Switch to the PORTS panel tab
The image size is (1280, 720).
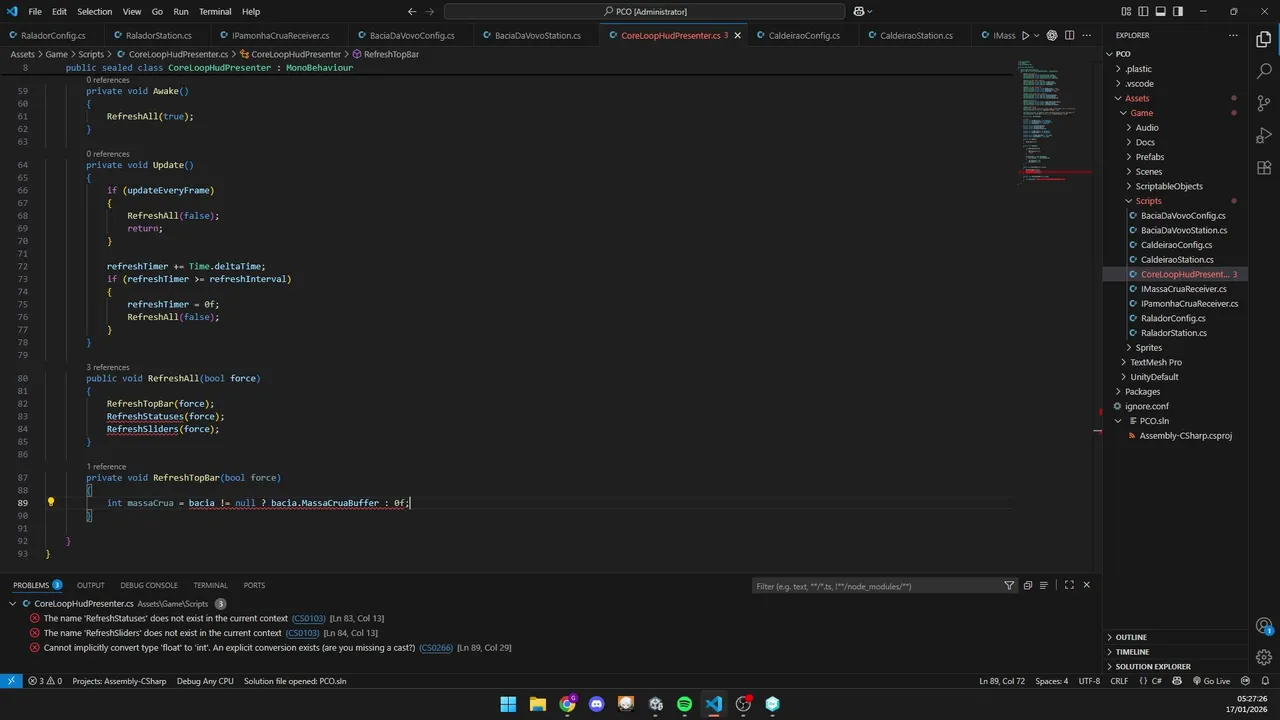[254, 585]
